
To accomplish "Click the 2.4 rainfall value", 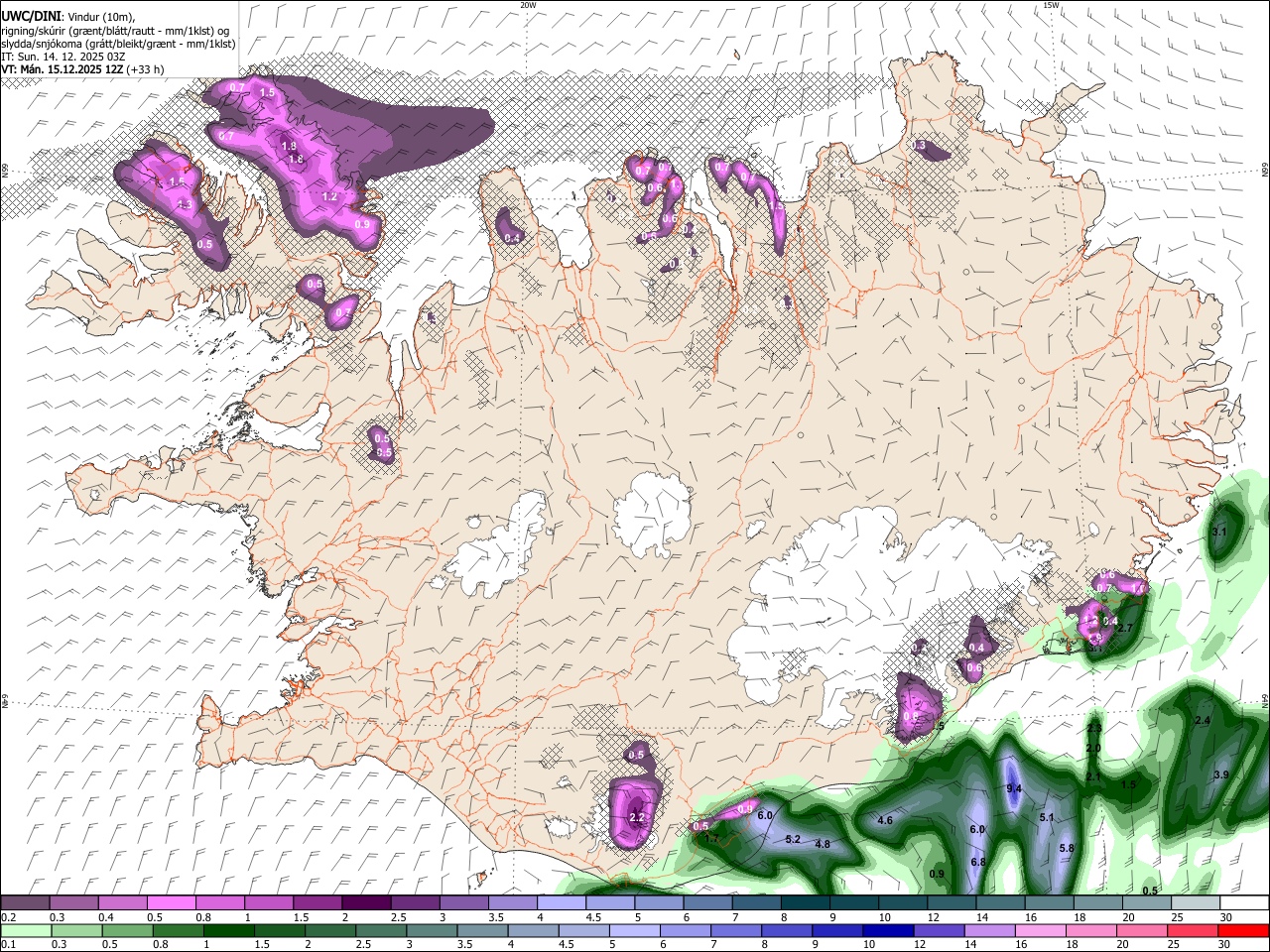I will (x=1203, y=720).
